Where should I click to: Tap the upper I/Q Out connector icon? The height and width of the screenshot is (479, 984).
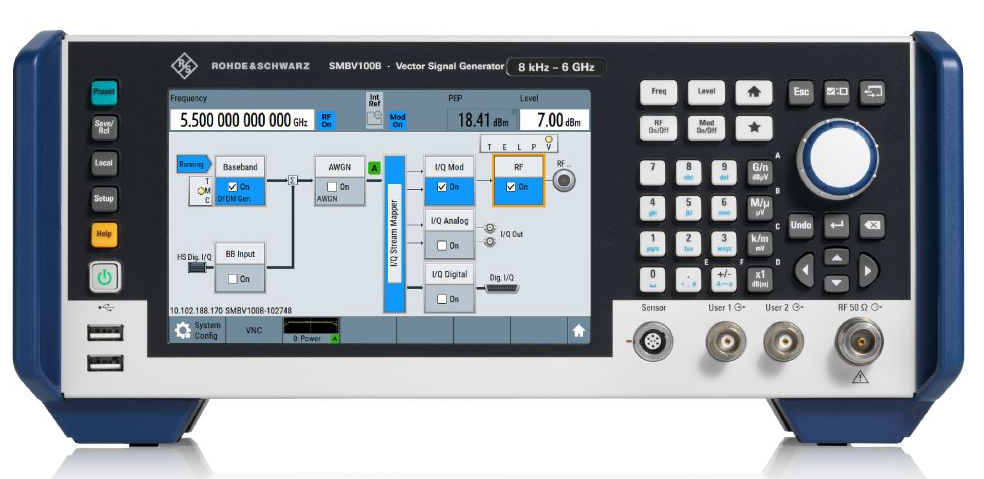(490, 228)
